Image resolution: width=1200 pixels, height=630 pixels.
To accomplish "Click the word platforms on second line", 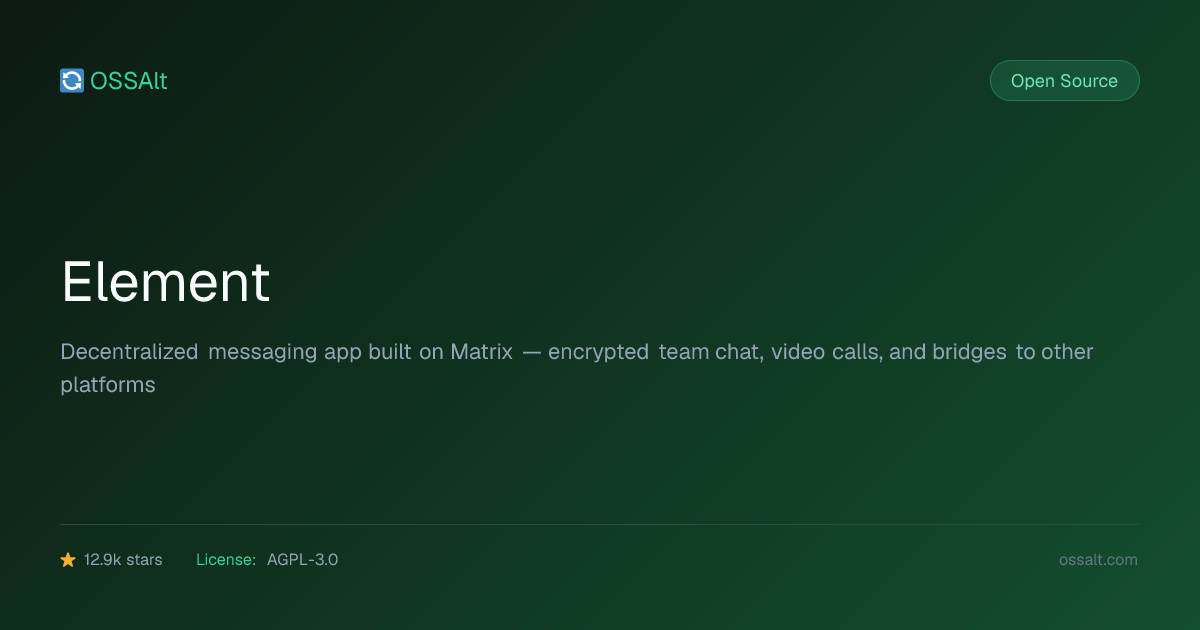I will (x=108, y=385).
